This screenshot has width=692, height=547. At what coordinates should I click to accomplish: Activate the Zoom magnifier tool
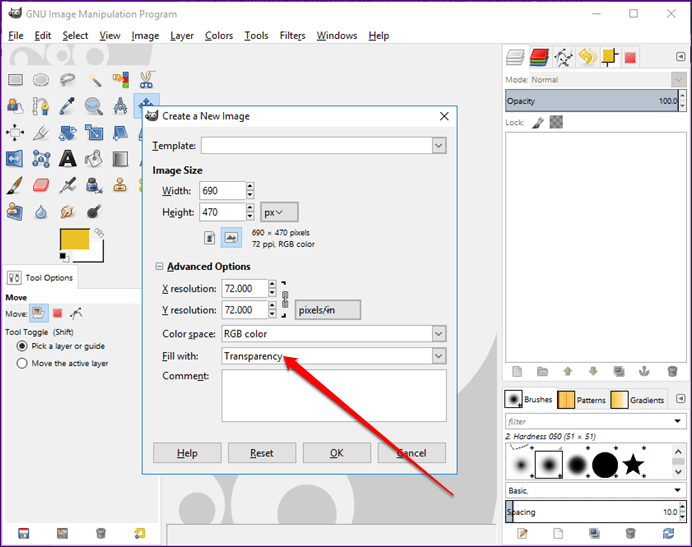coord(94,106)
